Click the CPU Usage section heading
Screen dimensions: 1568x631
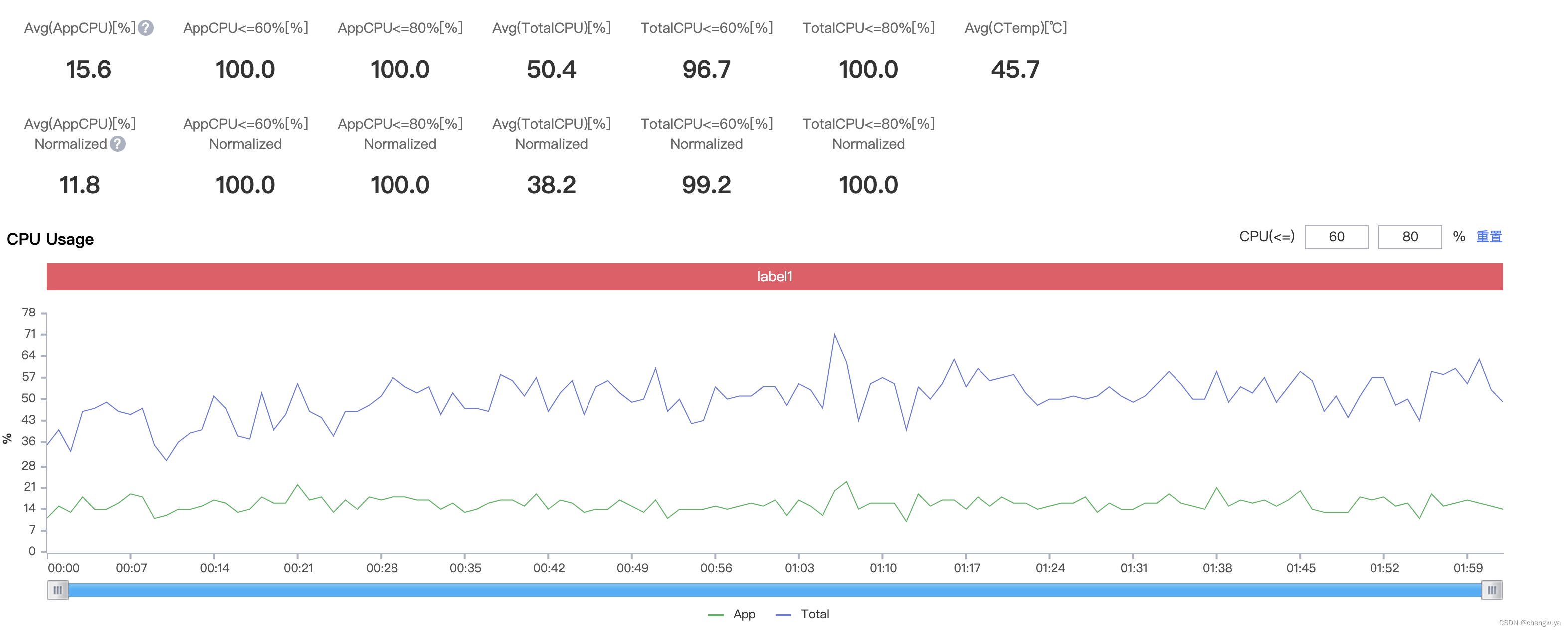pyautogui.click(x=50, y=239)
